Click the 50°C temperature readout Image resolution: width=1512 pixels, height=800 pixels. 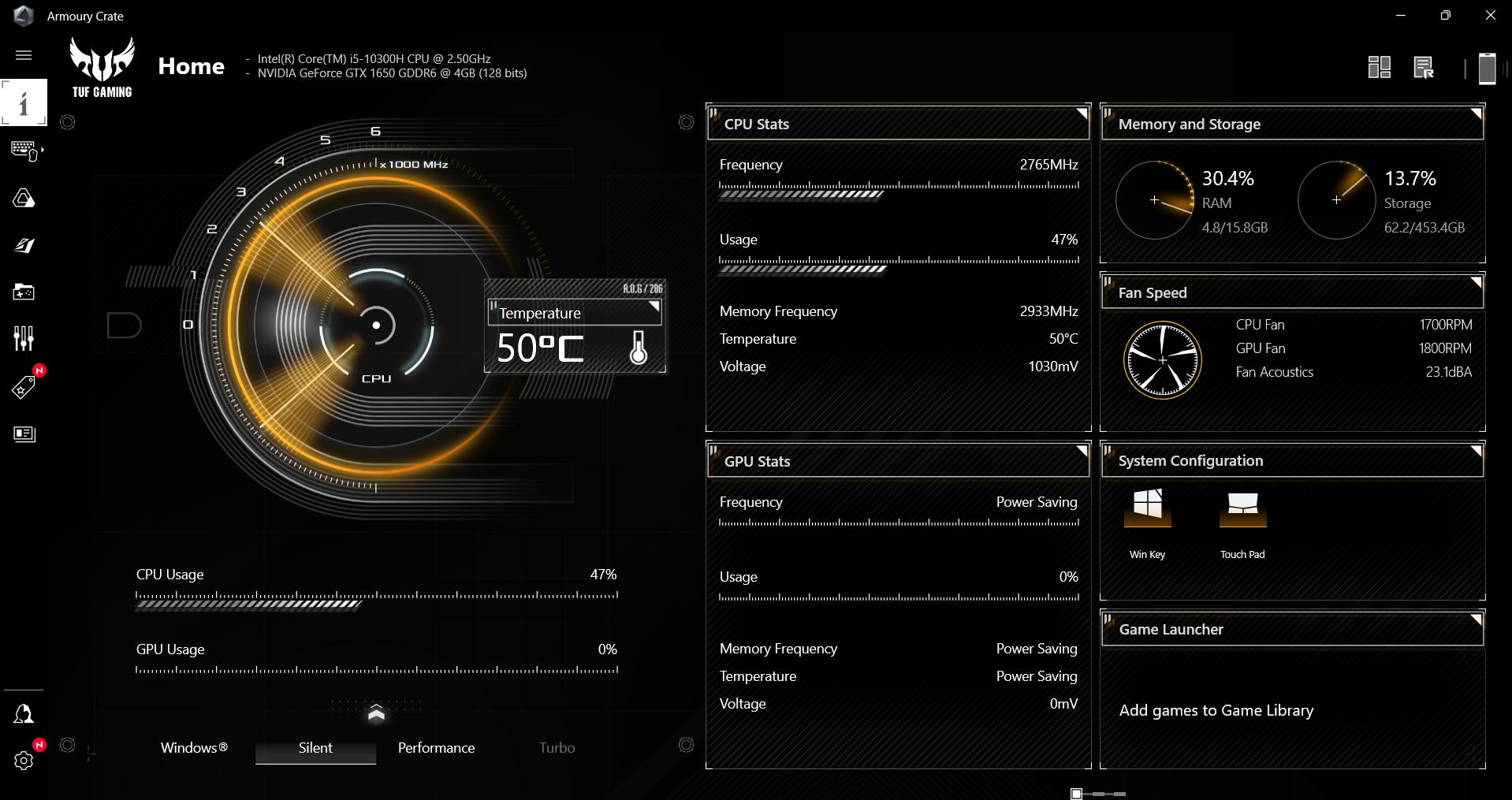point(541,348)
